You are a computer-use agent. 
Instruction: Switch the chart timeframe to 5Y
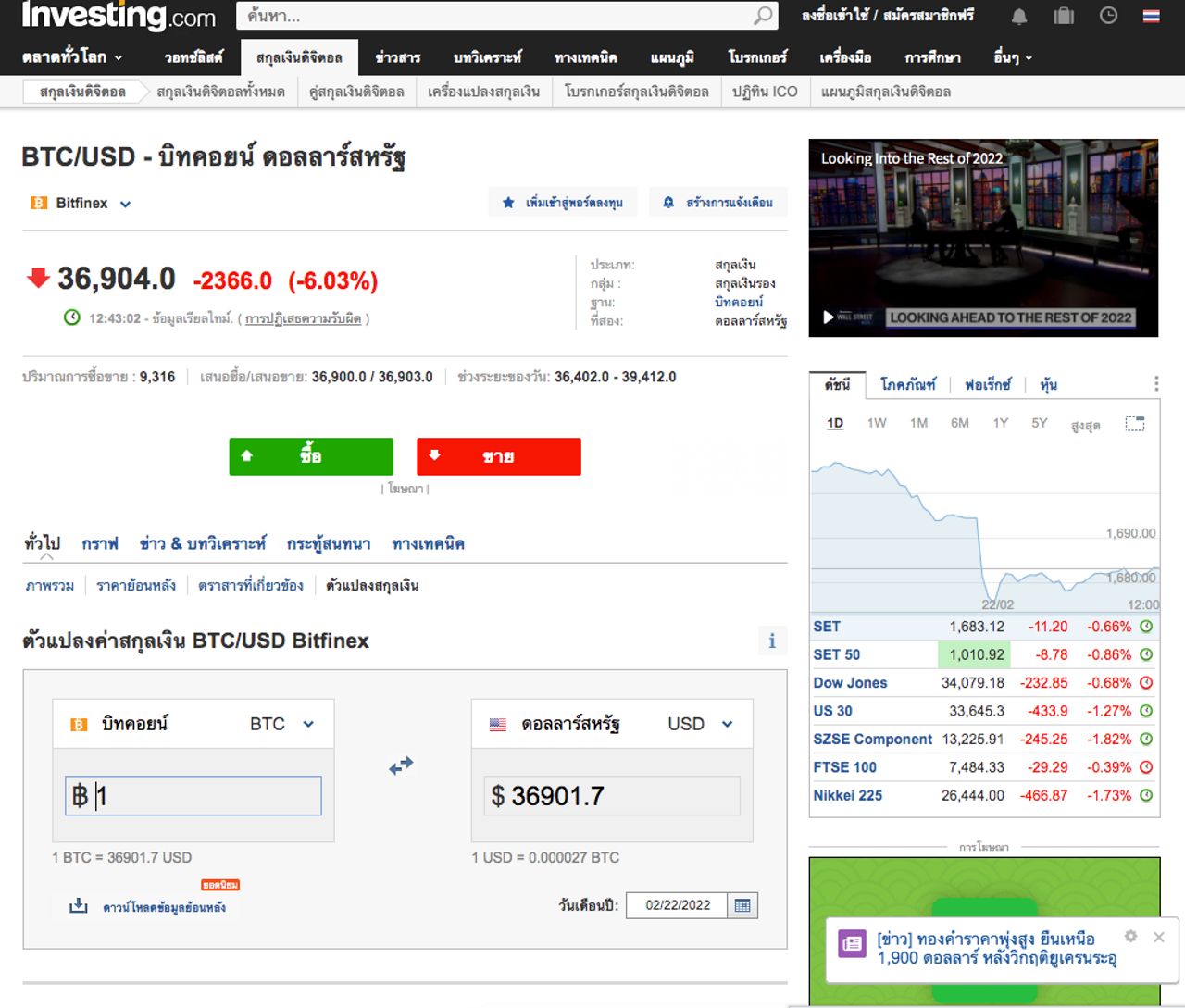pos(1039,423)
